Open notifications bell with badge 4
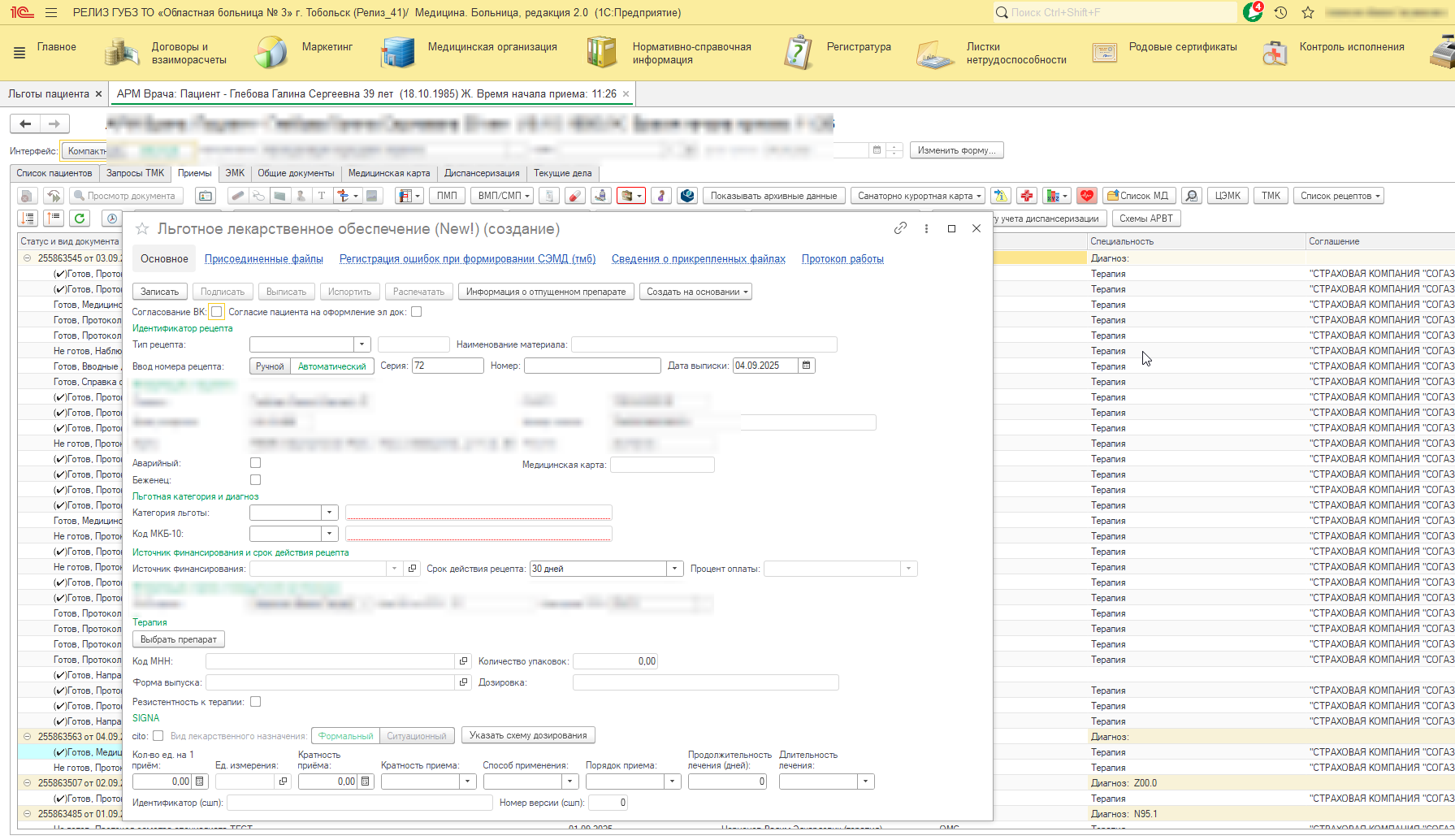The width and height of the screenshot is (1455, 840). pos(1252,12)
